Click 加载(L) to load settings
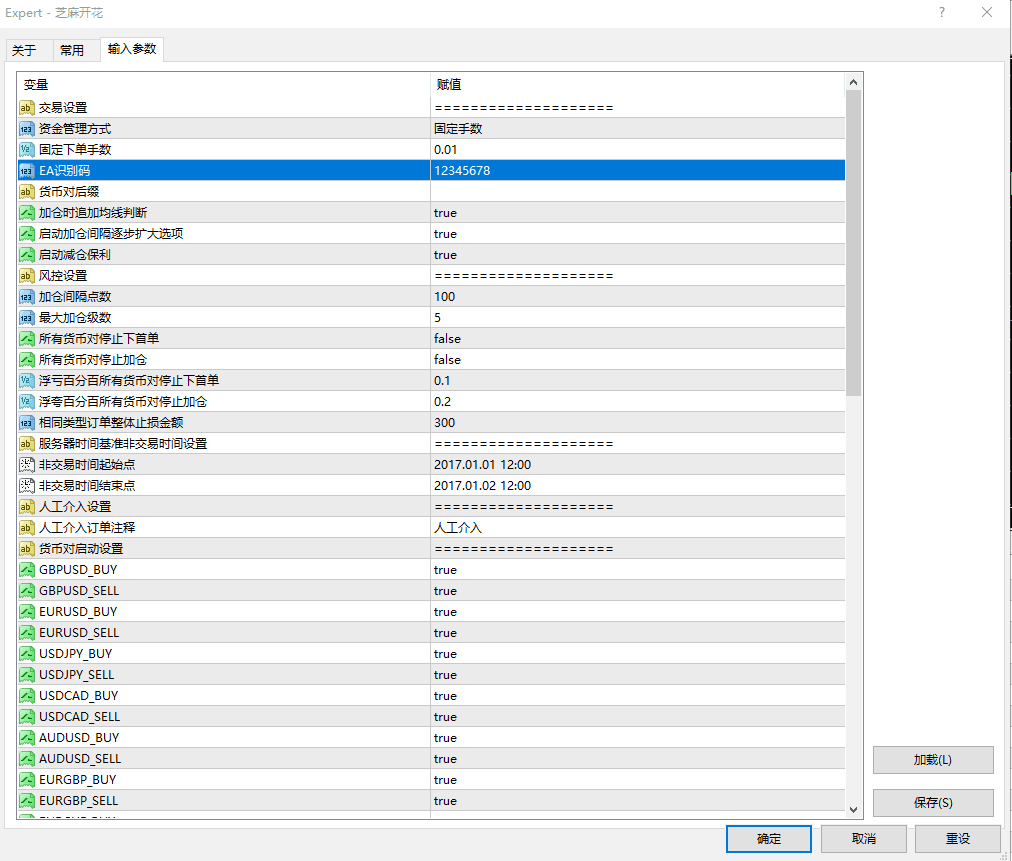 [x=933, y=760]
